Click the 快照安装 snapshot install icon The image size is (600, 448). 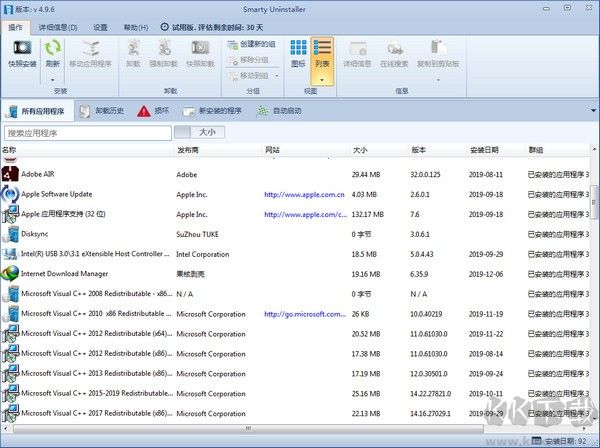point(22,48)
